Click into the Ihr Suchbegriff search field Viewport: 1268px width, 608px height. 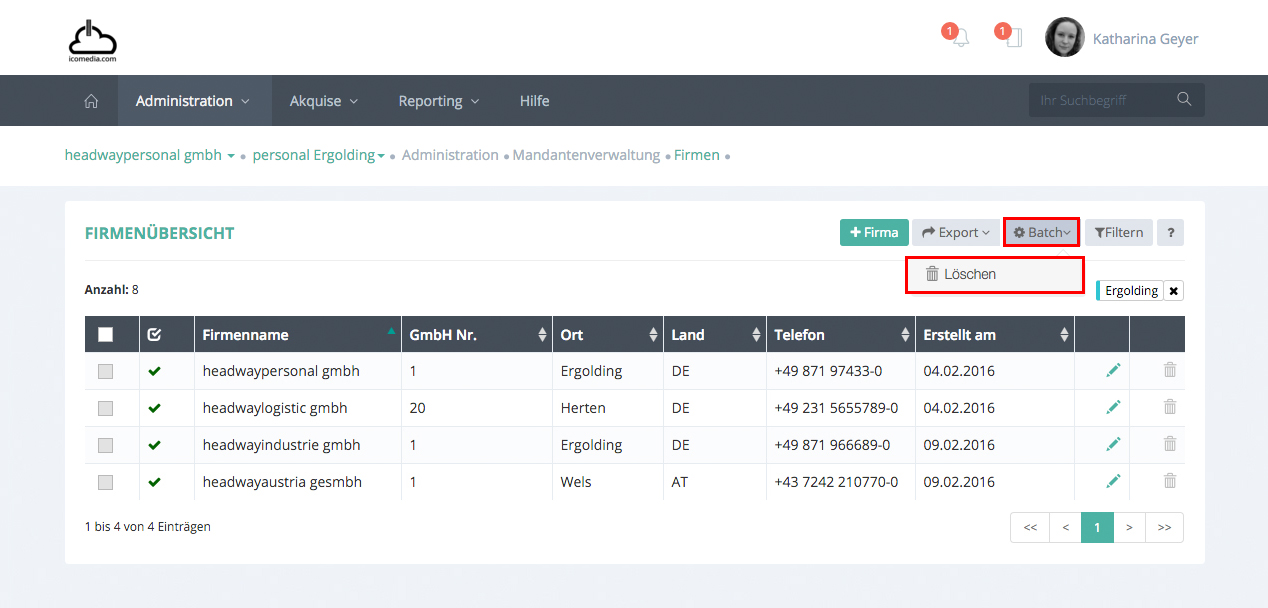(x=1100, y=100)
